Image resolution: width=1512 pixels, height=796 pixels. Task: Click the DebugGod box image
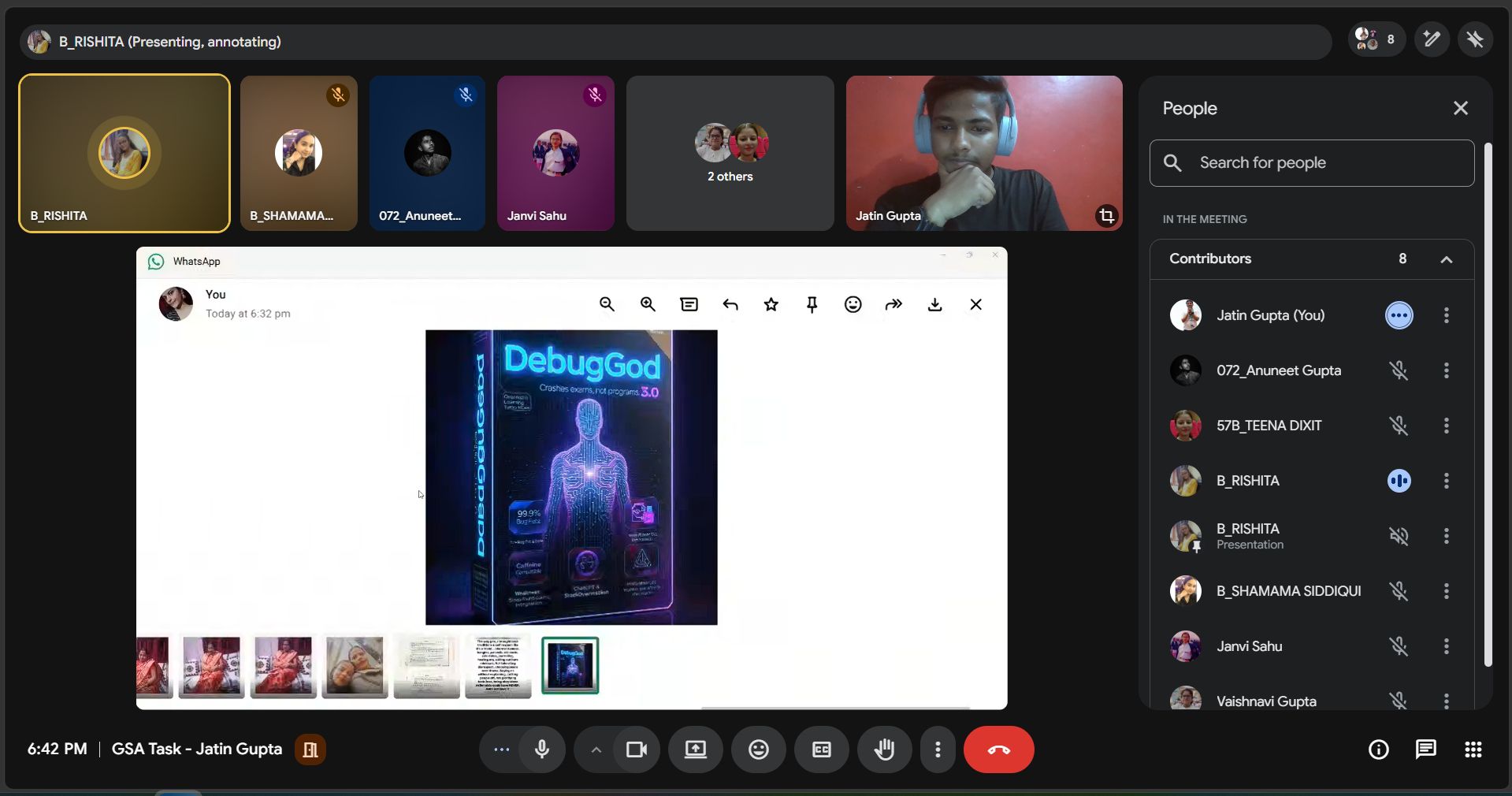click(571, 478)
